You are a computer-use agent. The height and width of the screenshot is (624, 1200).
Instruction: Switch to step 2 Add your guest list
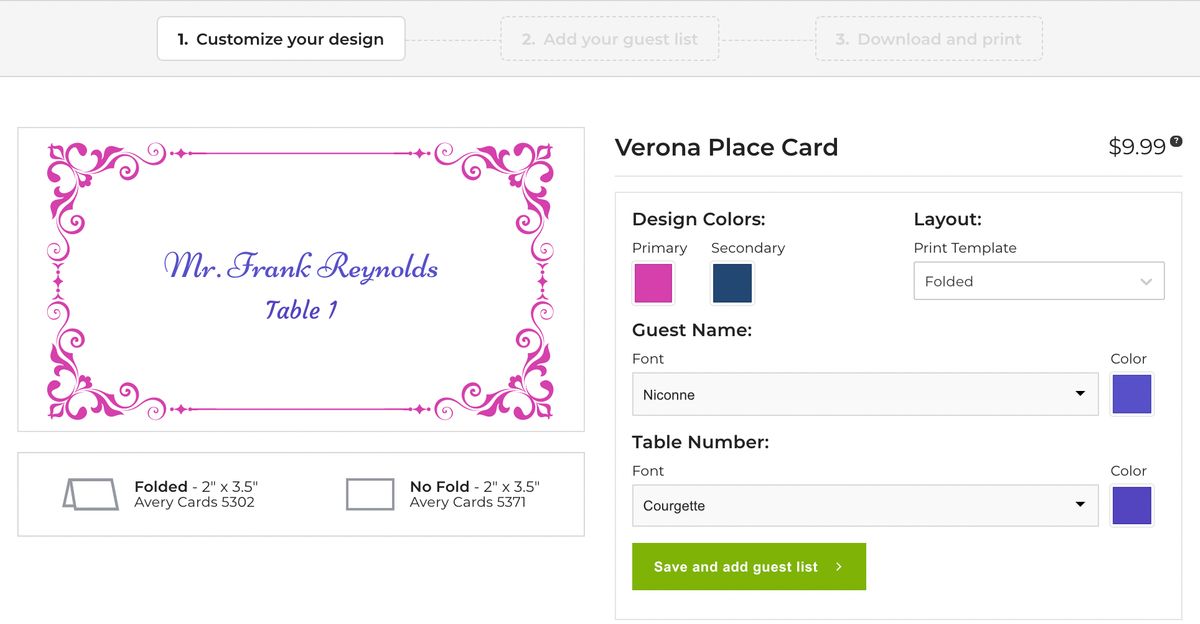coord(609,39)
